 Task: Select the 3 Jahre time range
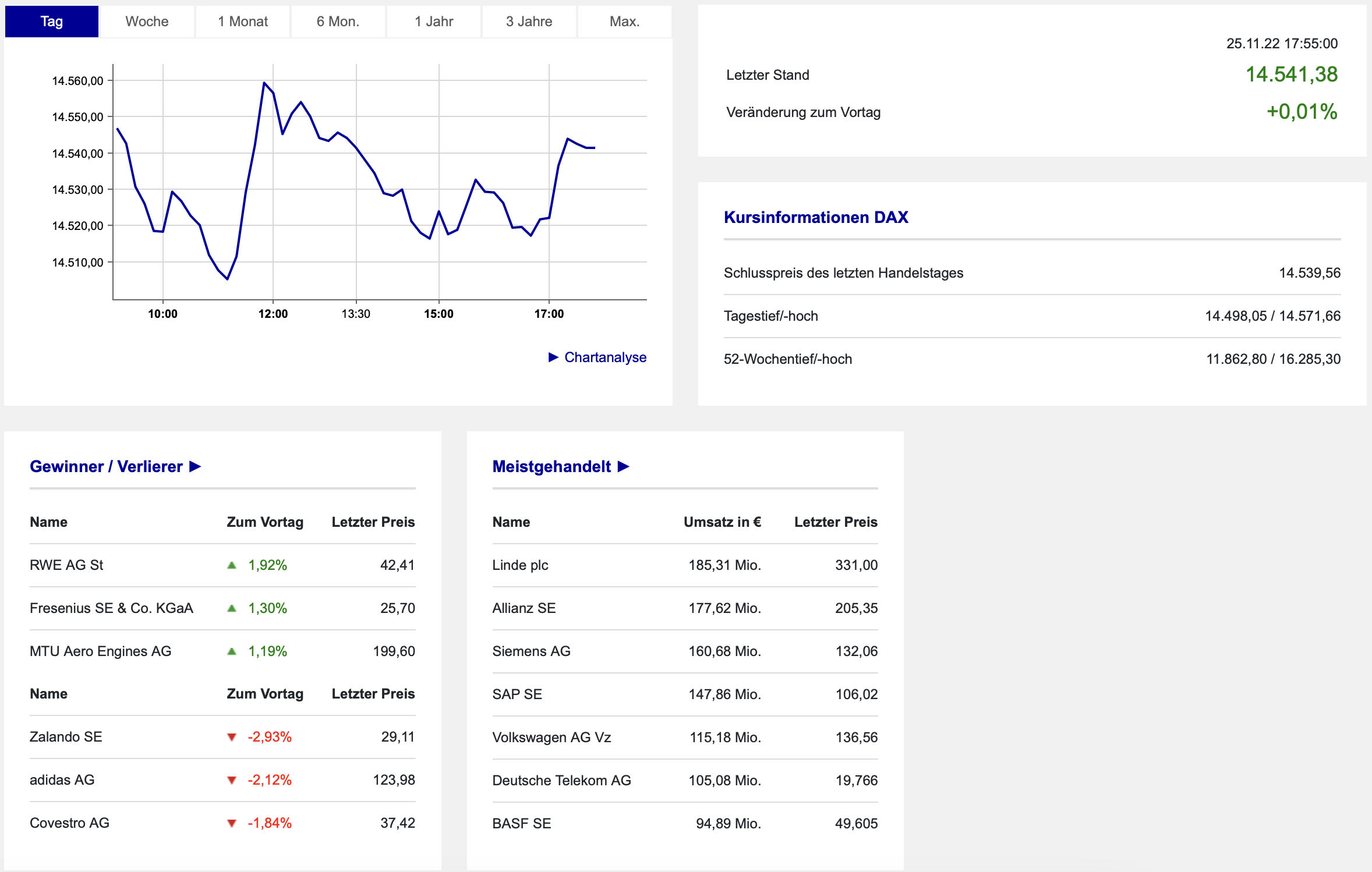(529, 22)
